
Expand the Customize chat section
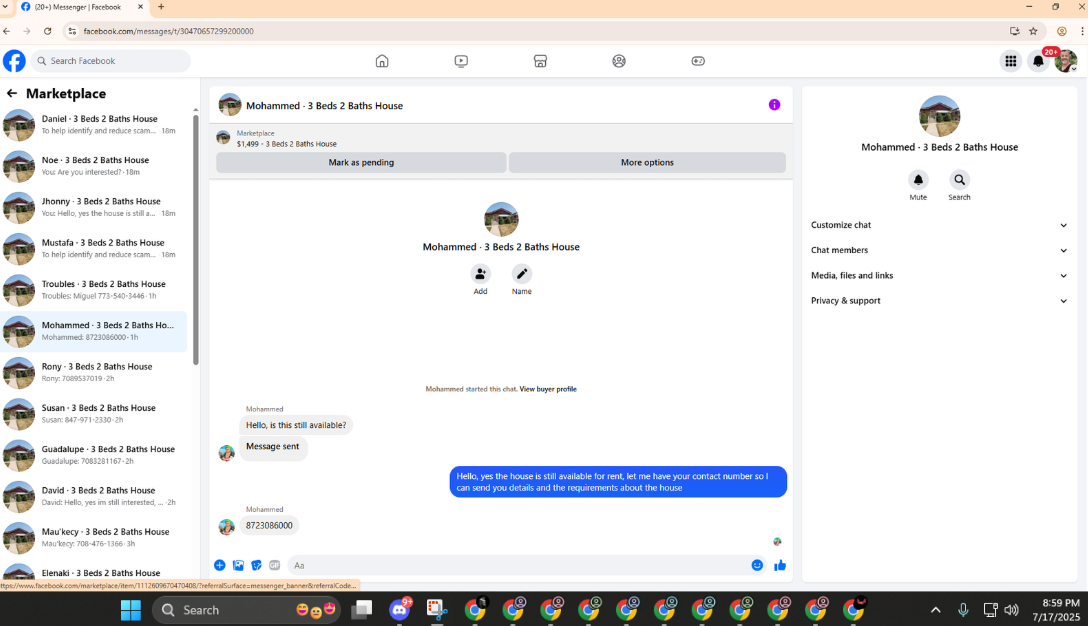pos(939,225)
